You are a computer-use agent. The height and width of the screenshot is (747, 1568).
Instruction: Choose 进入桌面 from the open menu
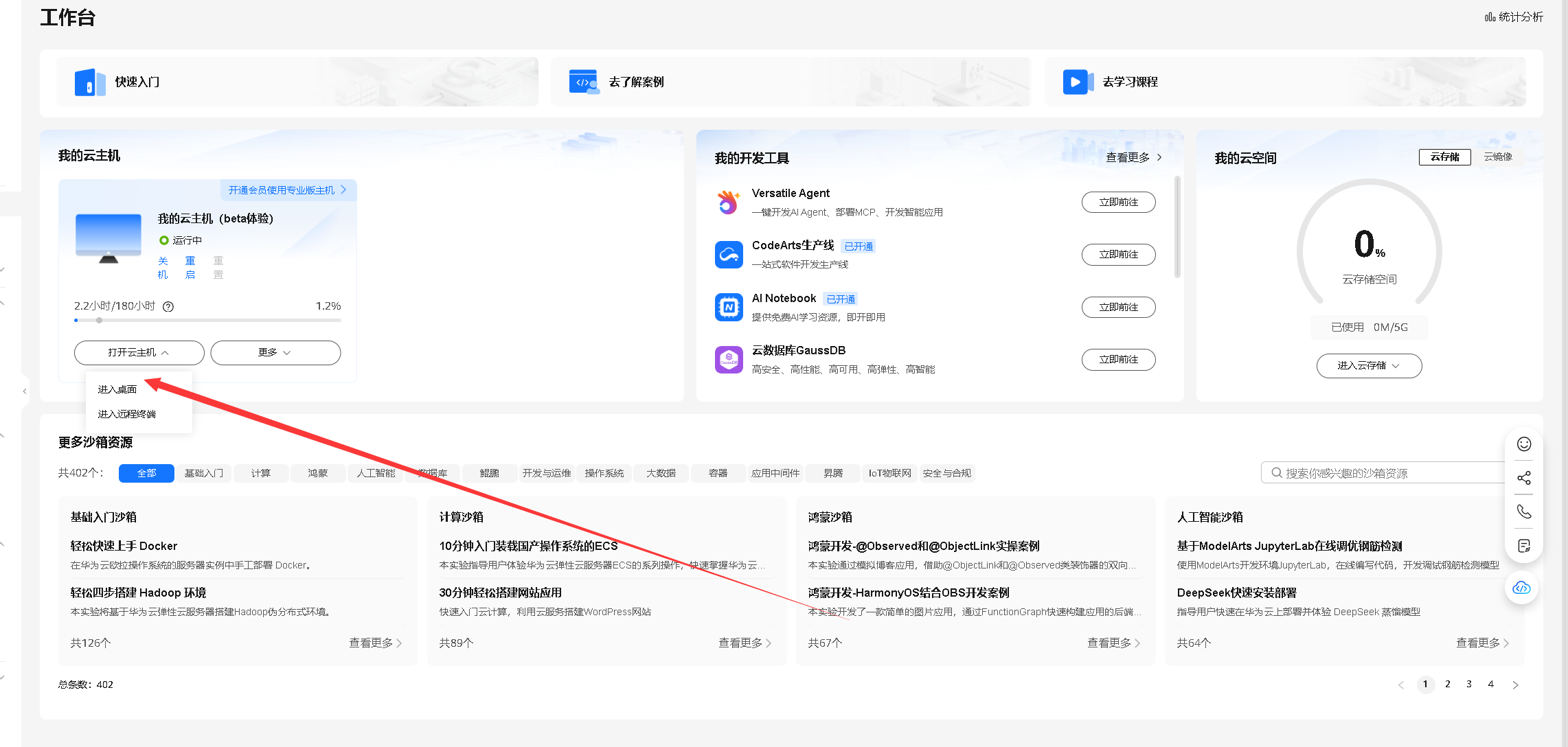click(x=117, y=389)
